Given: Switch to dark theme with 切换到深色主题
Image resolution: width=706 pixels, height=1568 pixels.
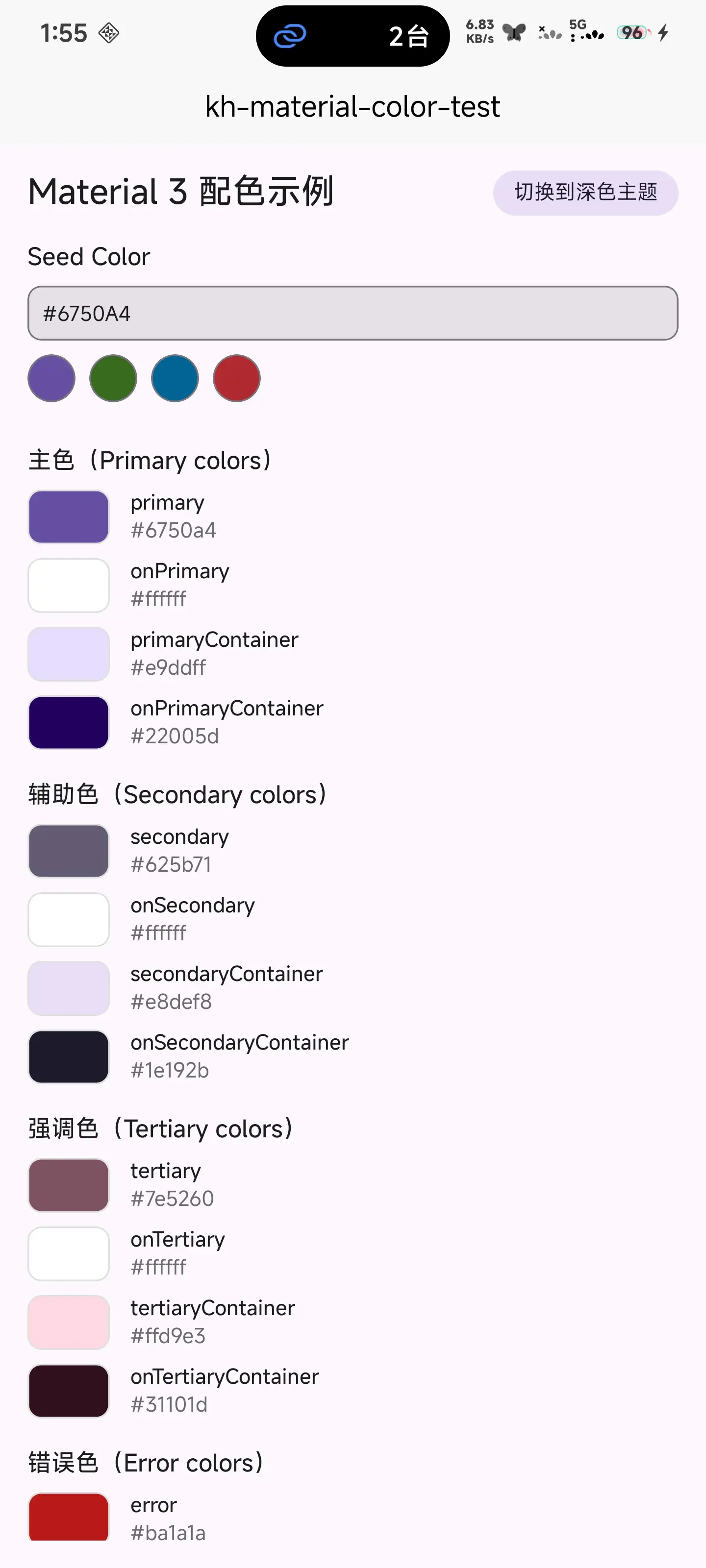Looking at the screenshot, I should pyautogui.click(x=585, y=193).
